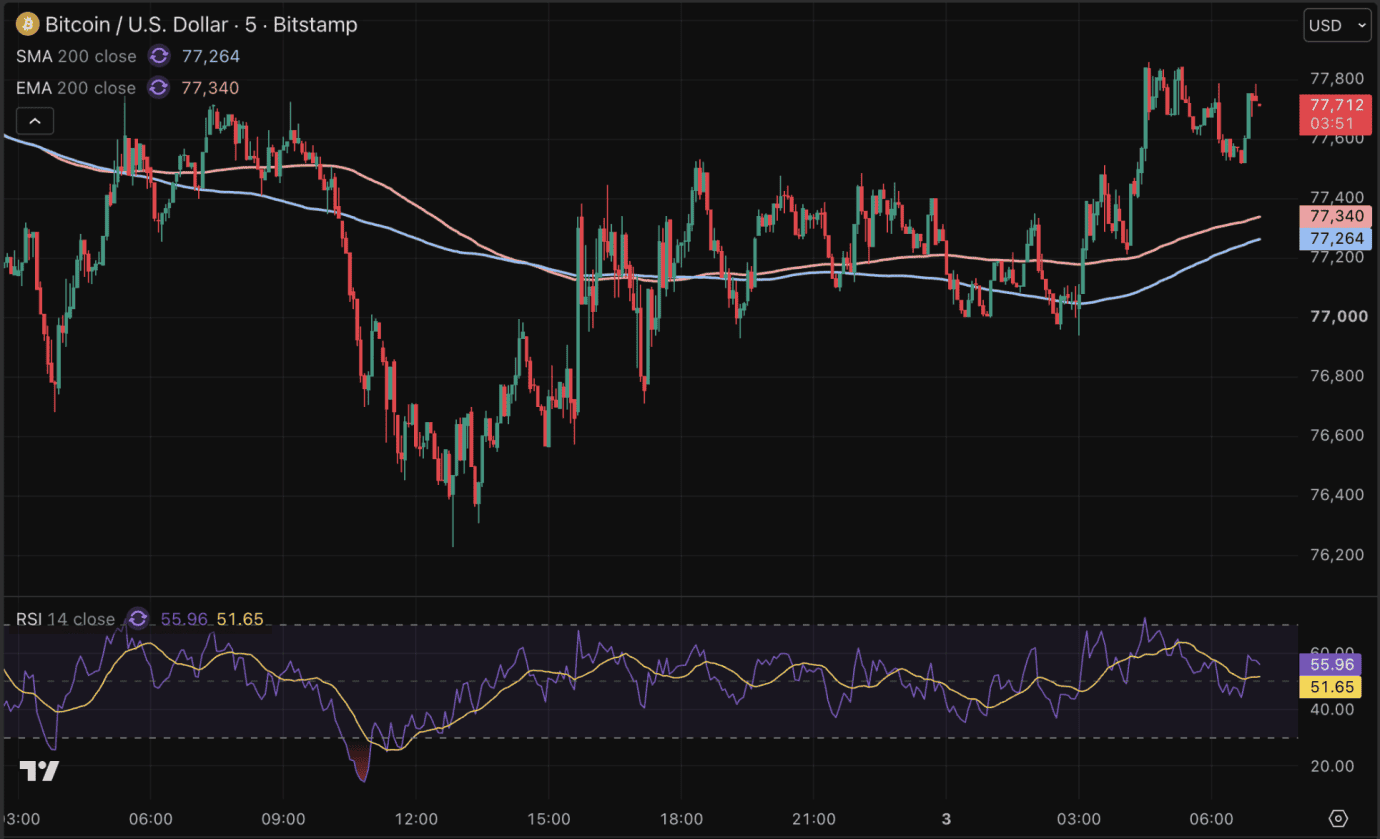Click the purple icon next to RSI 14 close
The image size is (1380, 839).
[138, 619]
